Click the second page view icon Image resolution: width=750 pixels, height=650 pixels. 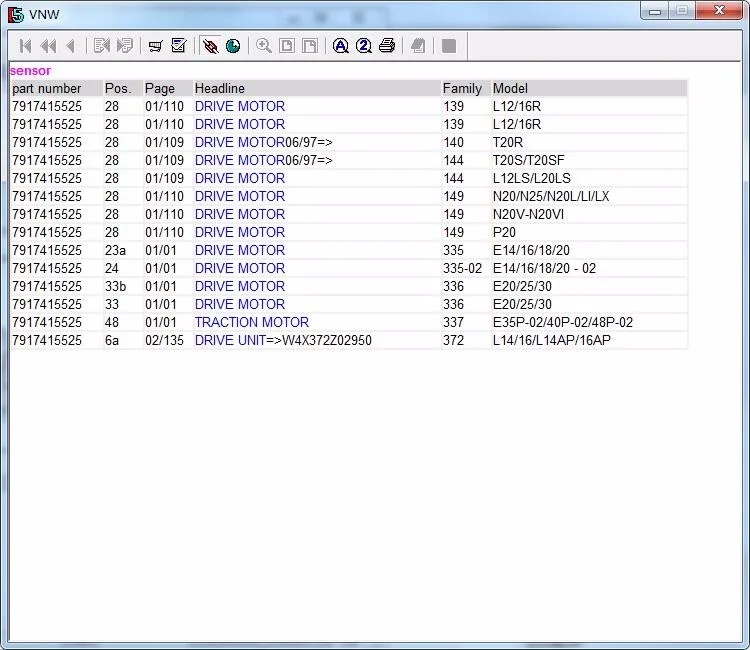tap(310, 46)
